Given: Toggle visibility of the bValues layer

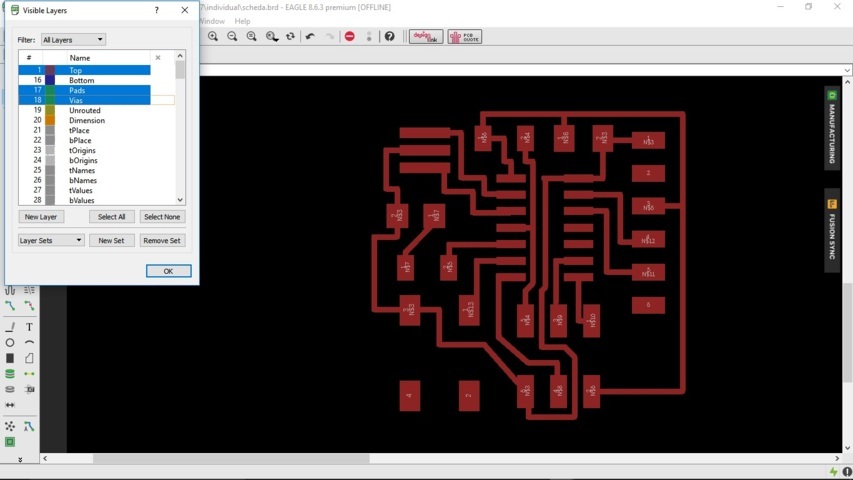Looking at the screenshot, I should point(84,200).
